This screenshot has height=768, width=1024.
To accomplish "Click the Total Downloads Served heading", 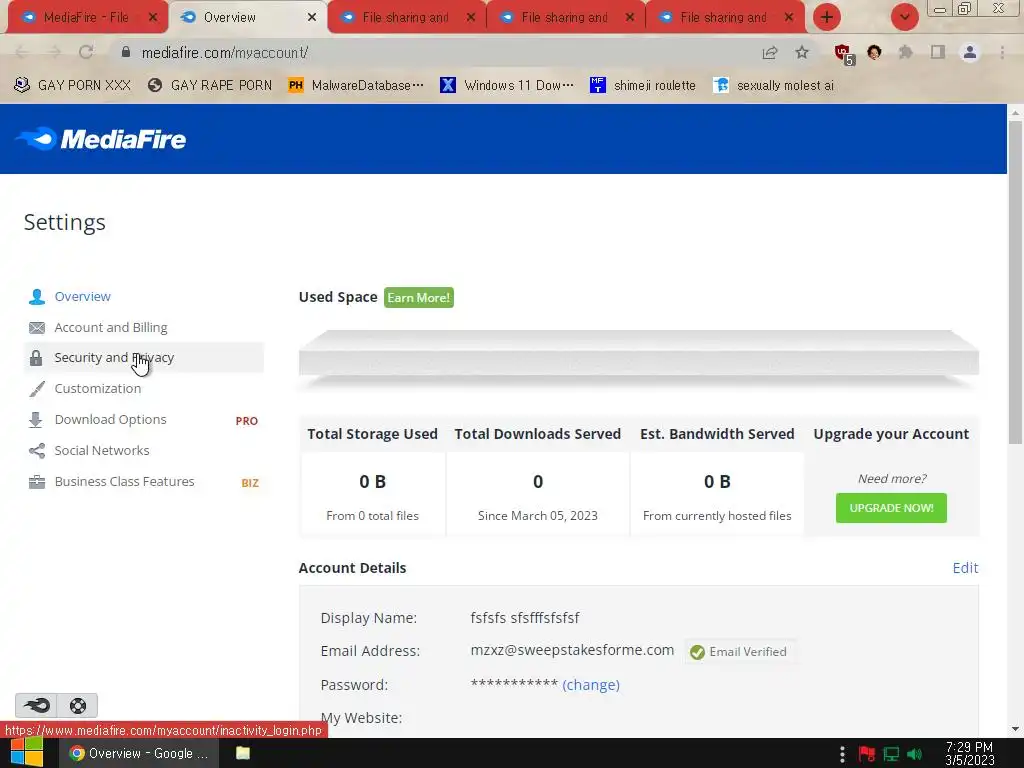I will (537, 434).
